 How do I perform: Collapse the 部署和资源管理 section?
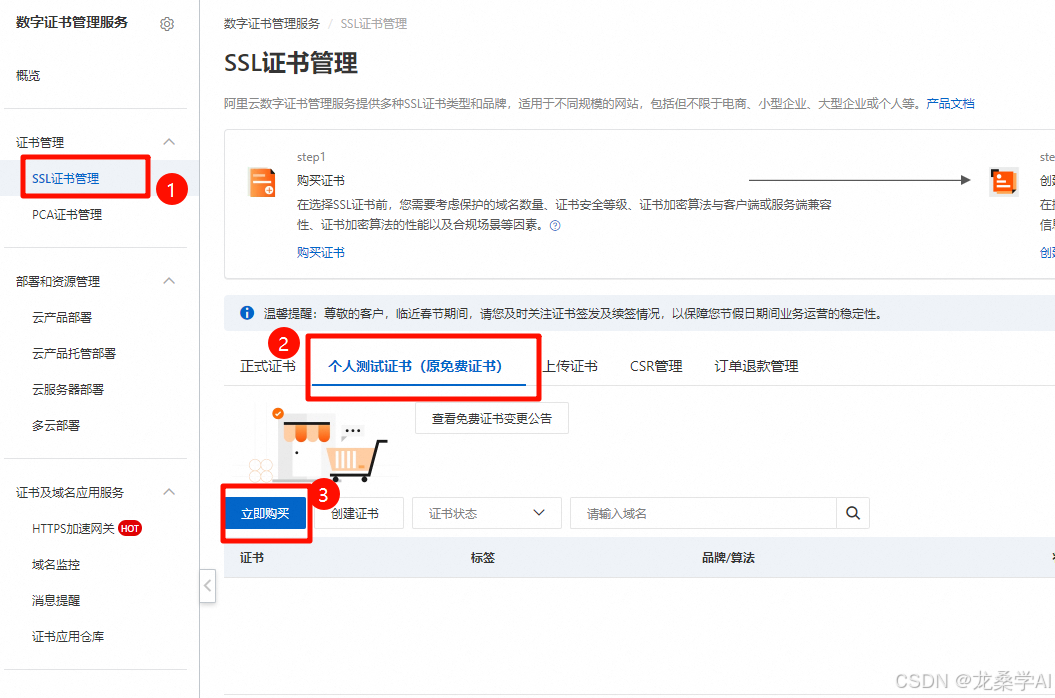click(x=169, y=281)
